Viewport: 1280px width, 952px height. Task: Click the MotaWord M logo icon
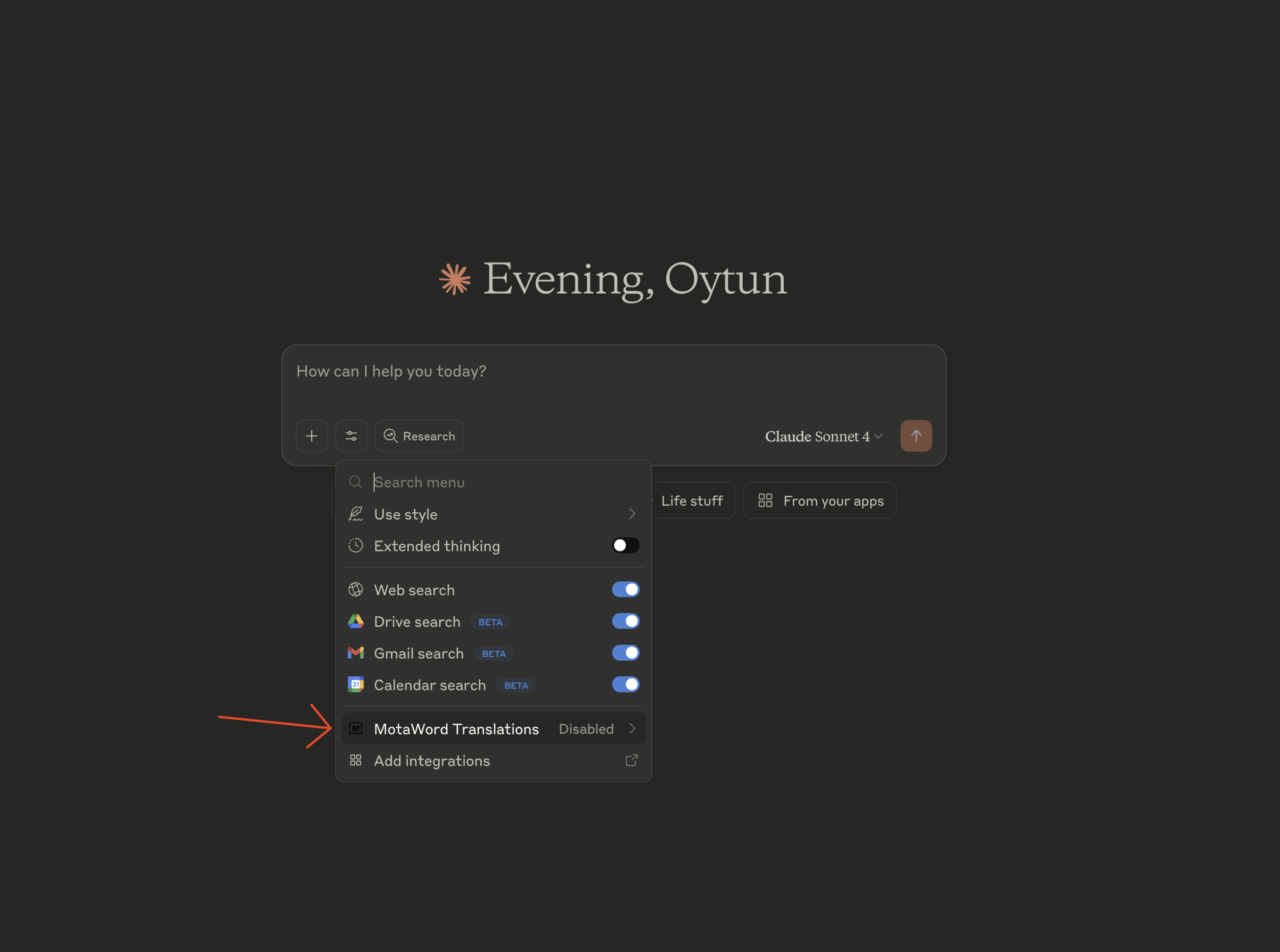tap(356, 729)
